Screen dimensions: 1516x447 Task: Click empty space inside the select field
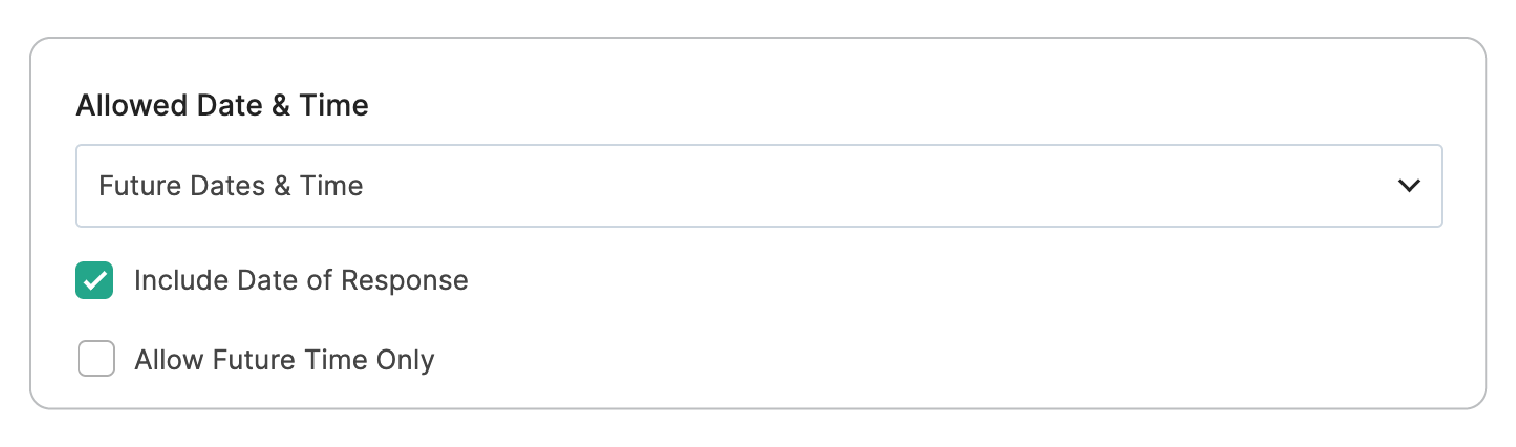850,186
